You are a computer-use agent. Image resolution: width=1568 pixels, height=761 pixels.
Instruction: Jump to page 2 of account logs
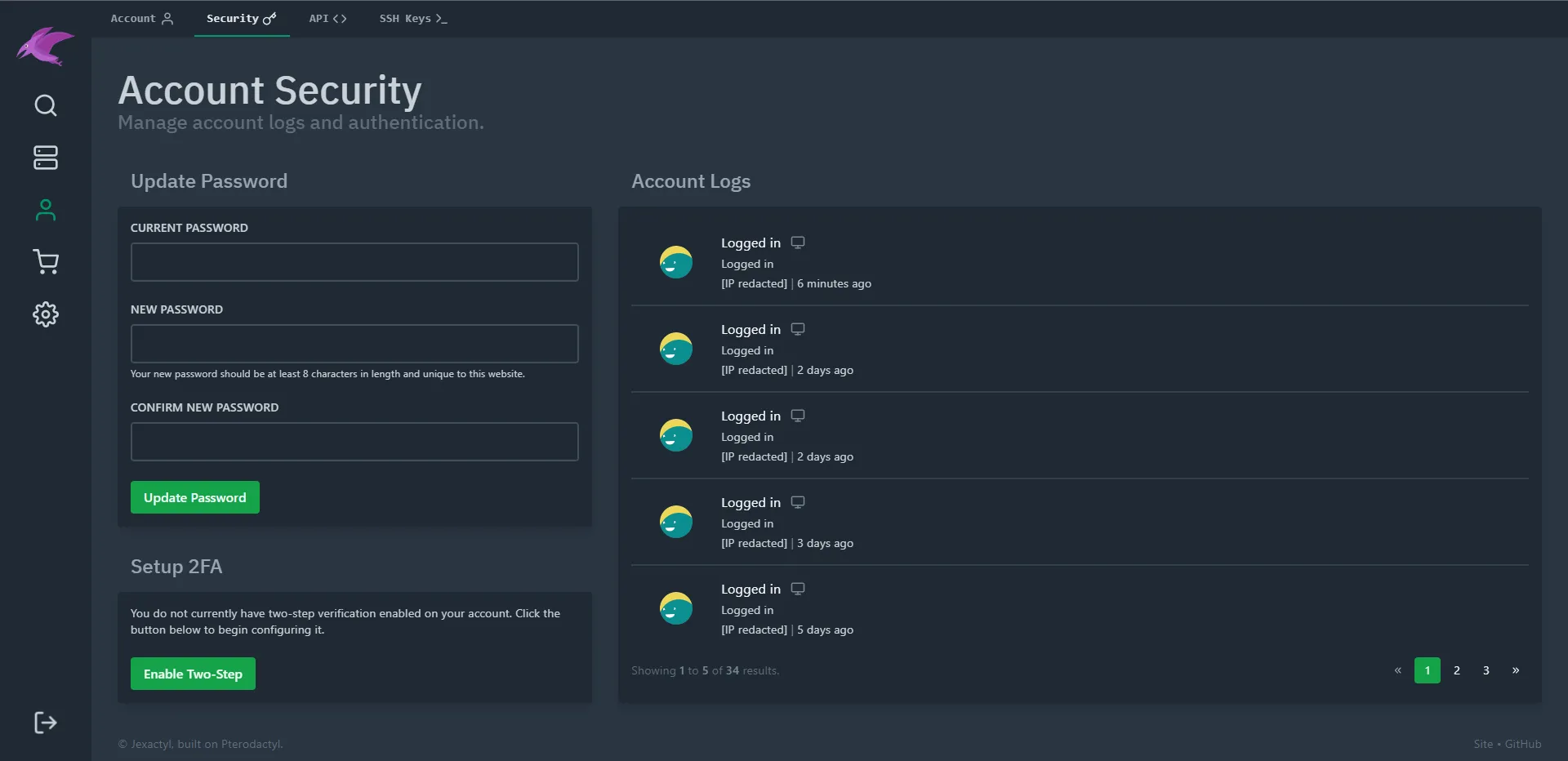click(1456, 670)
